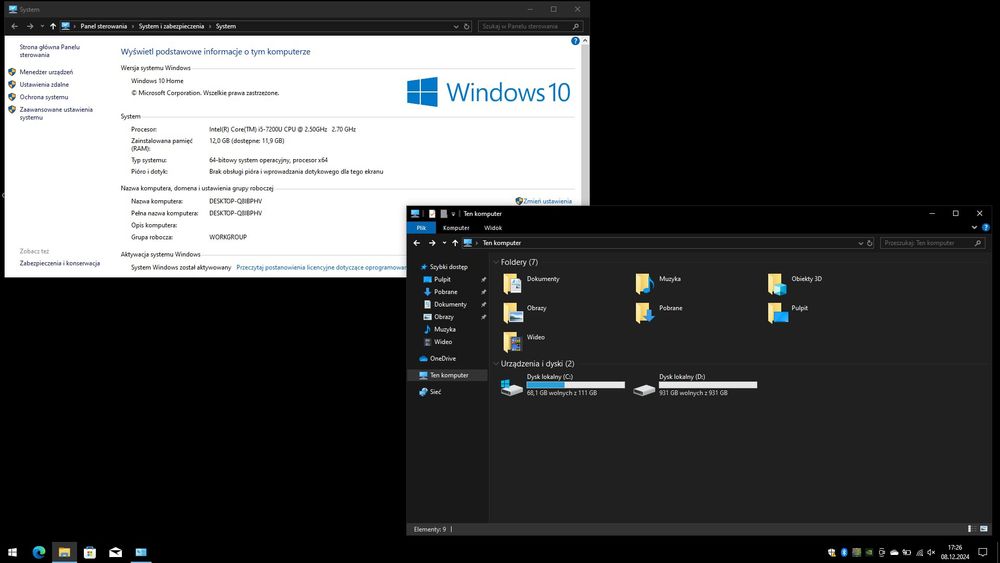The width and height of the screenshot is (1000, 563).
Task: Open the Muzyka folder icon
Action: [x=645, y=284]
